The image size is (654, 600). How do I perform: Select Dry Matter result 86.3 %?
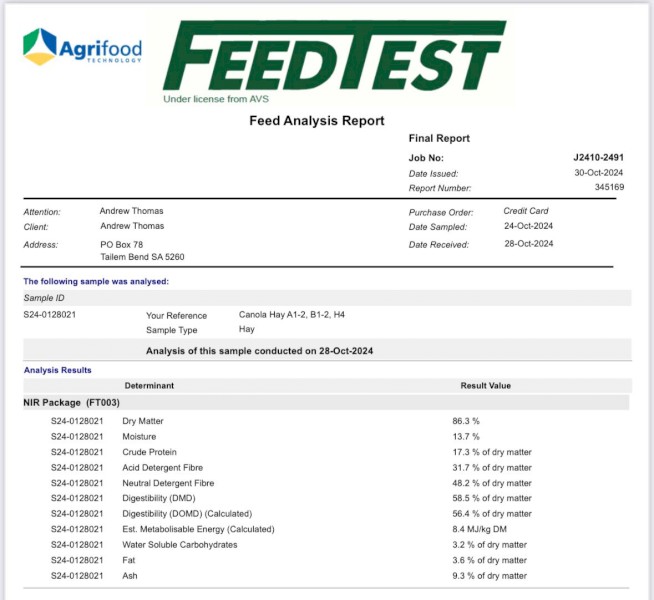[466, 422]
